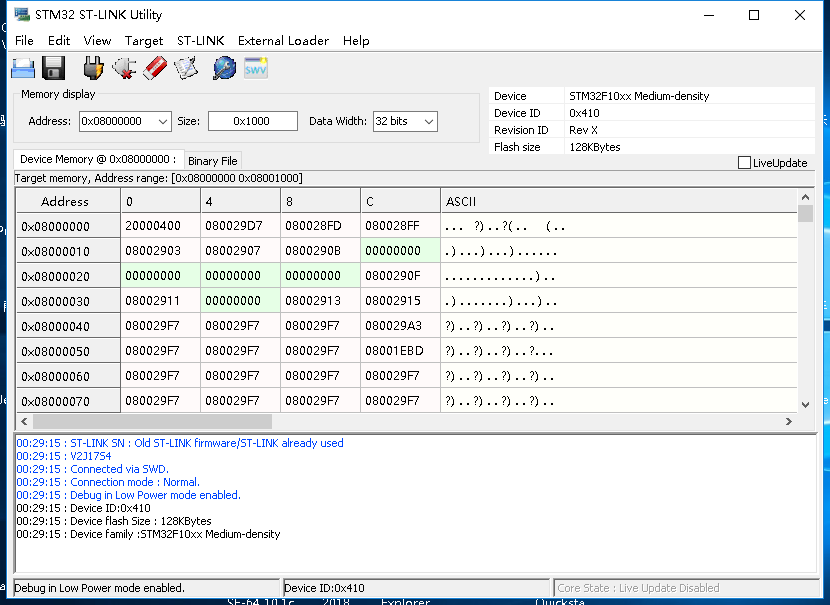
Task: Click the Device value 'STM32F10xx Medium-density'
Action: (639, 96)
